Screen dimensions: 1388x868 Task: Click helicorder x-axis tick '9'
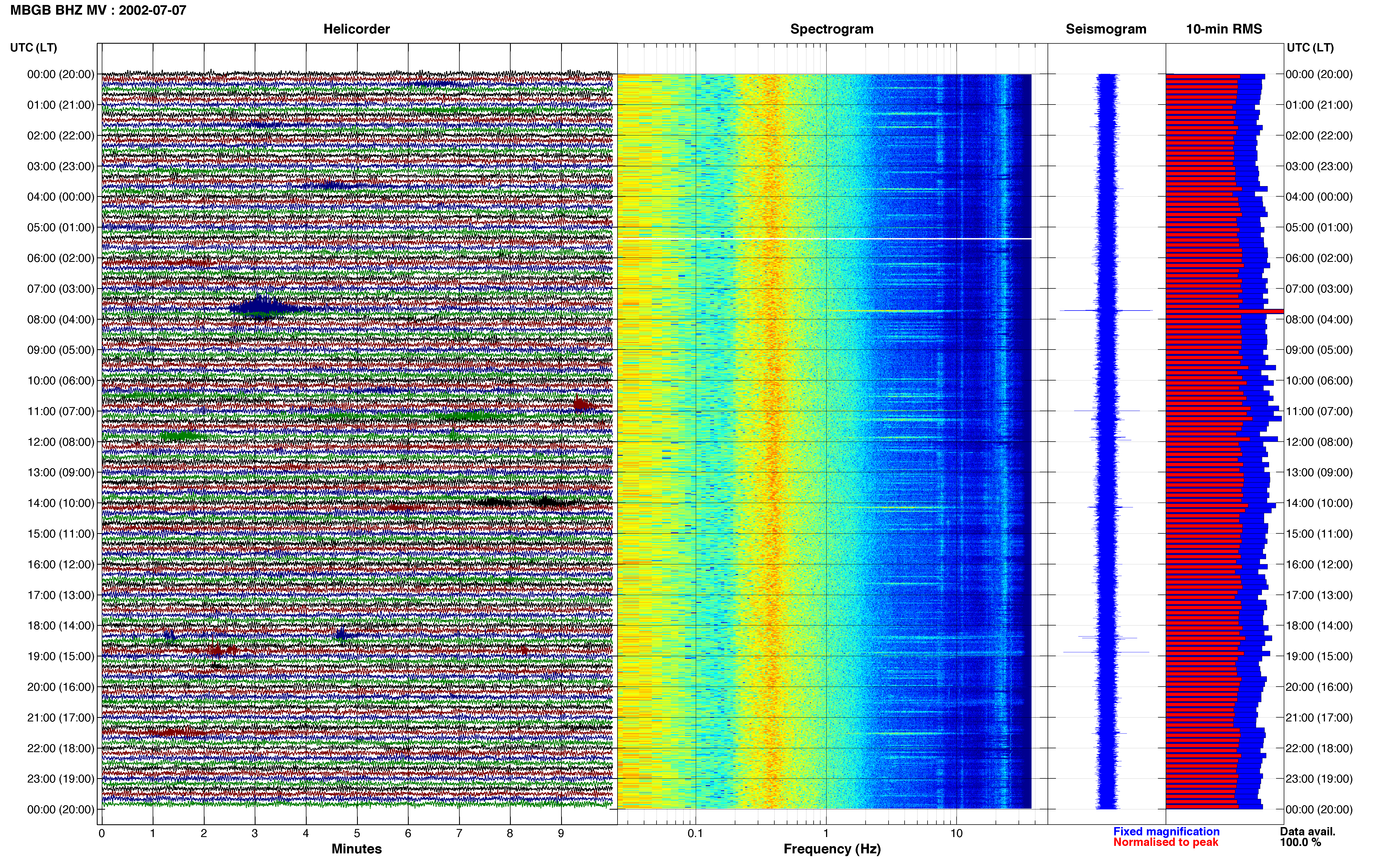tap(561, 833)
